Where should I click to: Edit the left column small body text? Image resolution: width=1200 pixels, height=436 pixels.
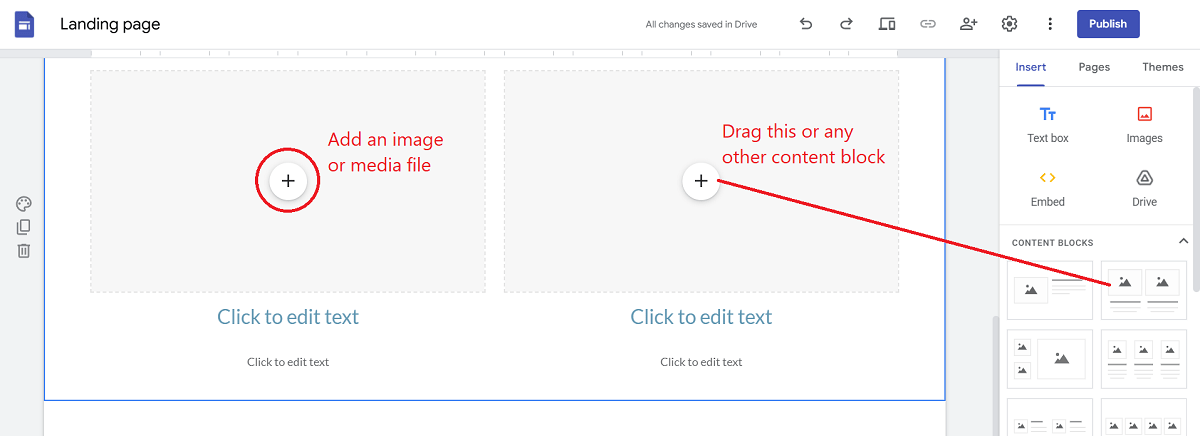[x=288, y=362]
